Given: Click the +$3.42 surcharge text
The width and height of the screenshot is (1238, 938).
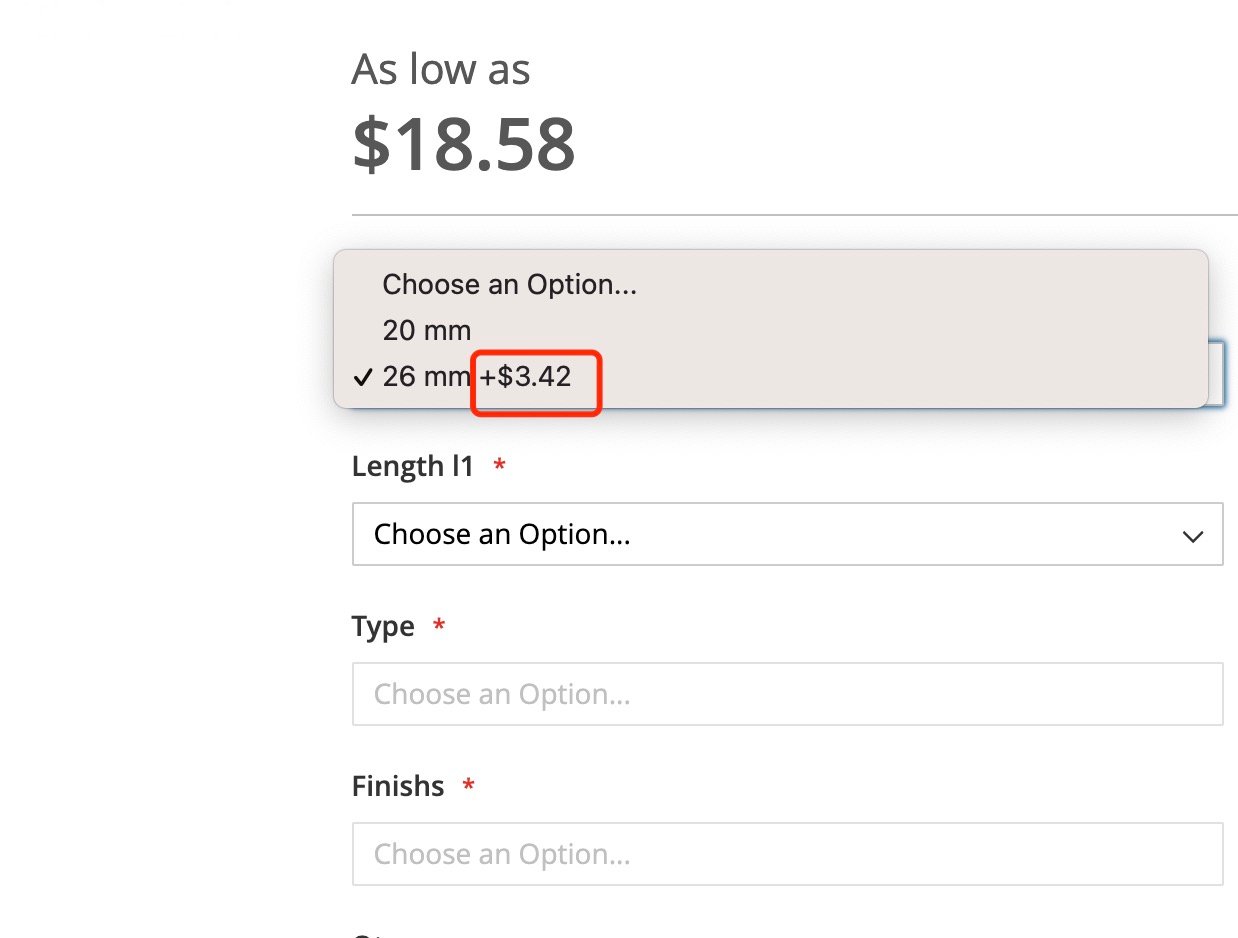Looking at the screenshot, I should pos(526,377).
